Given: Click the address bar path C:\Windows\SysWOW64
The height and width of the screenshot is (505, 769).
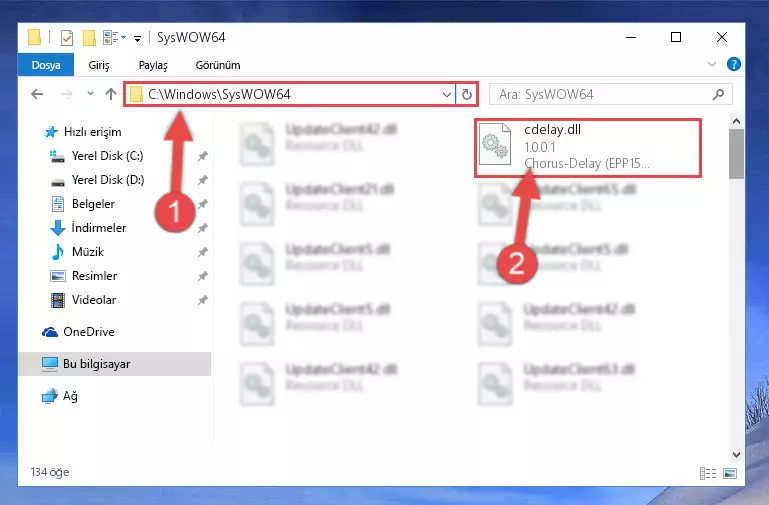Looking at the screenshot, I should click(219, 94).
